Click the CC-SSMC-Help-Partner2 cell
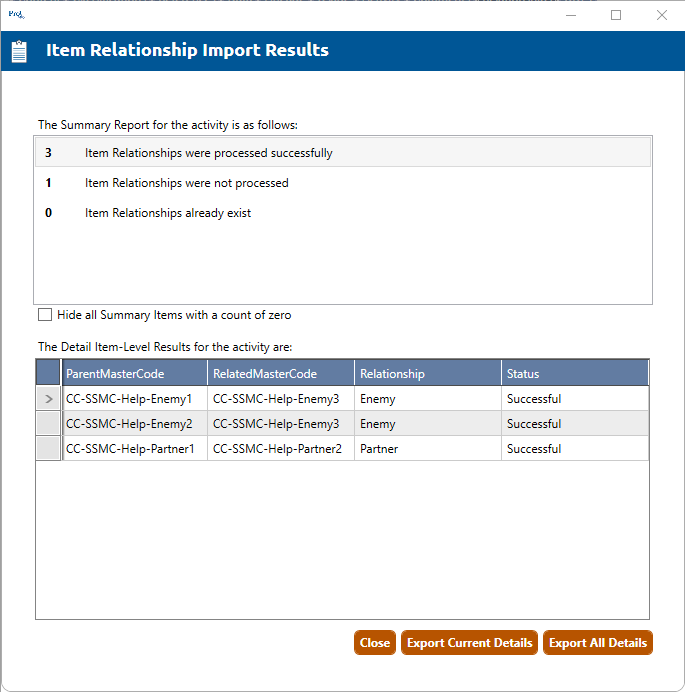The height and width of the screenshot is (692, 685). pyautogui.click(x=278, y=449)
